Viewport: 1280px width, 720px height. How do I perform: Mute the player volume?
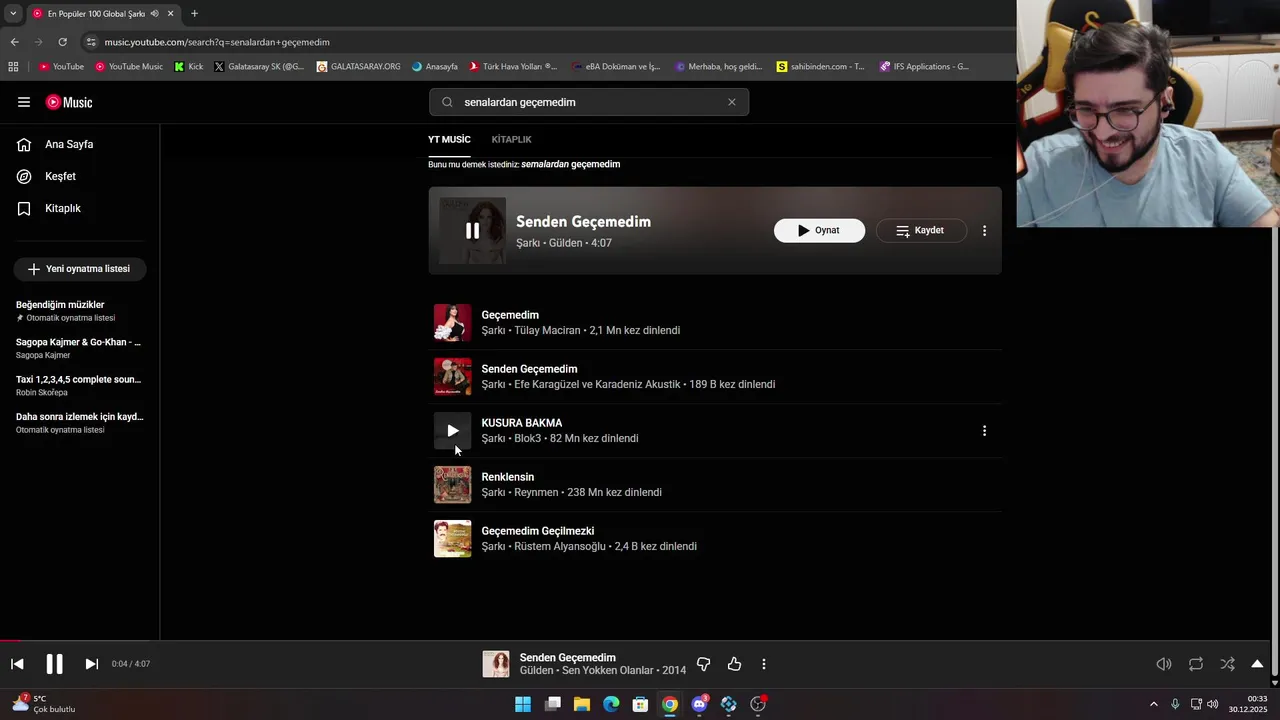(1164, 664)
